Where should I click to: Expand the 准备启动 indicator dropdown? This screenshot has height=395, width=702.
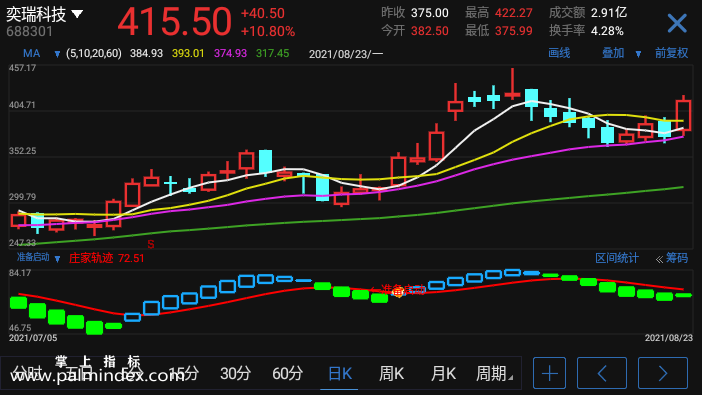(x=57, y=258)
